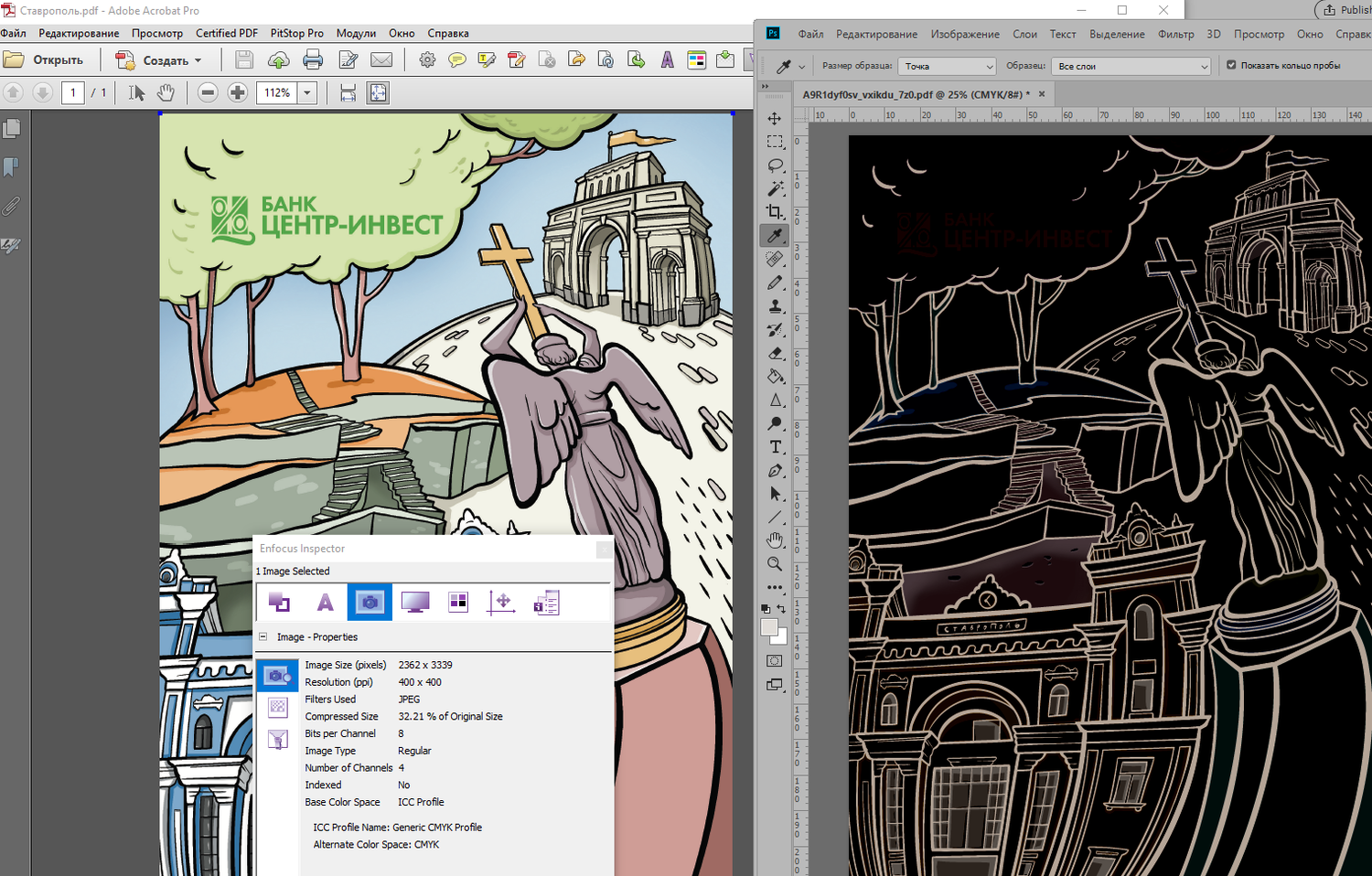Open the zoom percentage dropdown arrow in Acrobat
The width and height of the screenshot is (1372, 876).
307,92
